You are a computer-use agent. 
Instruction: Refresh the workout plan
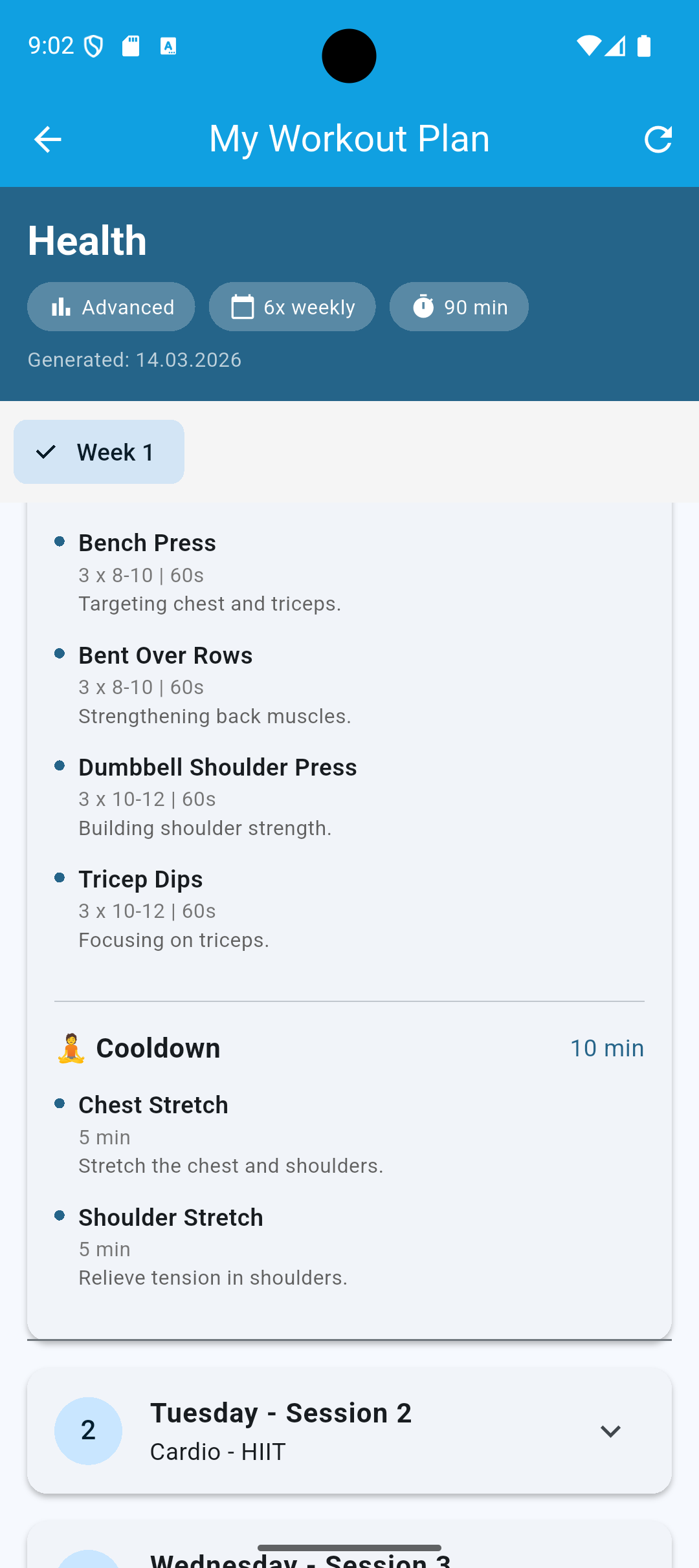[658, 138]
